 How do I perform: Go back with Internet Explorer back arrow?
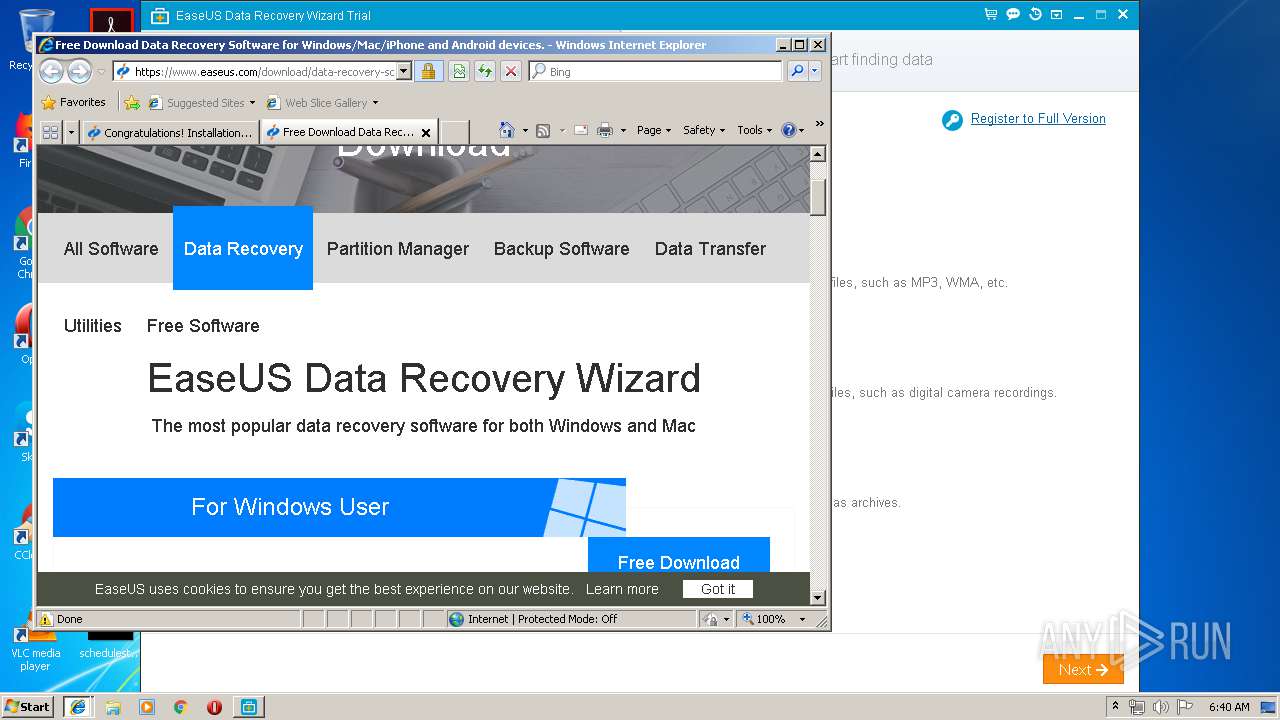52,71
